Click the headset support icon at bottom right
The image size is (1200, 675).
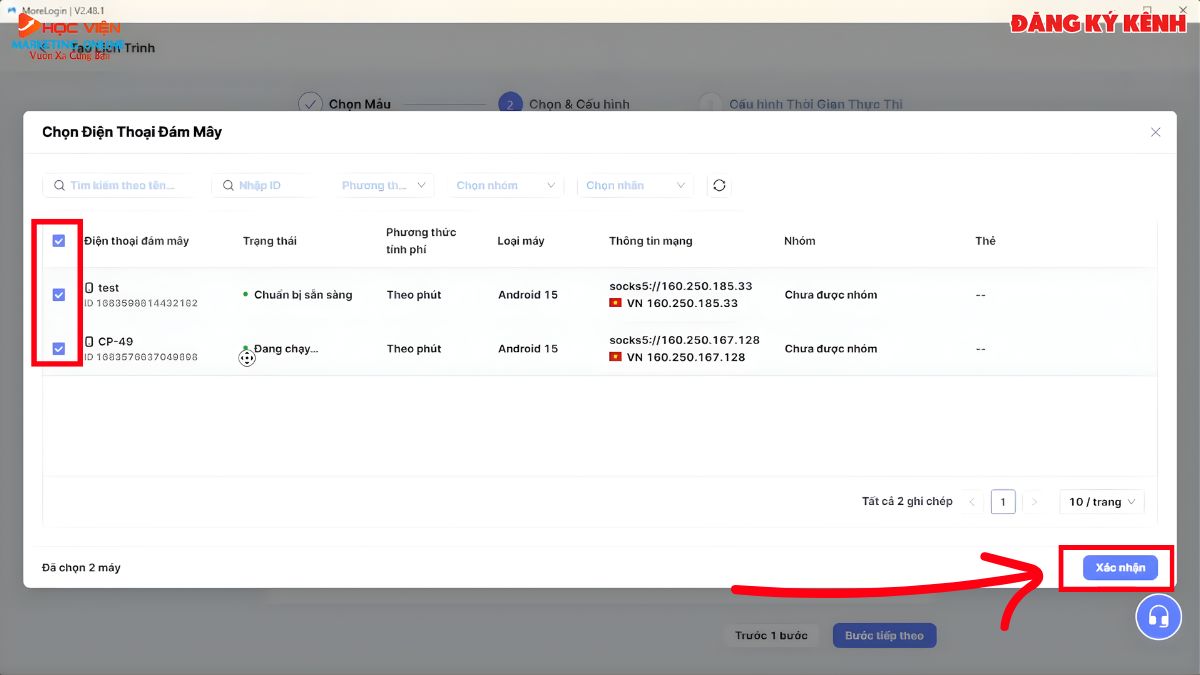coord(1159,617)
